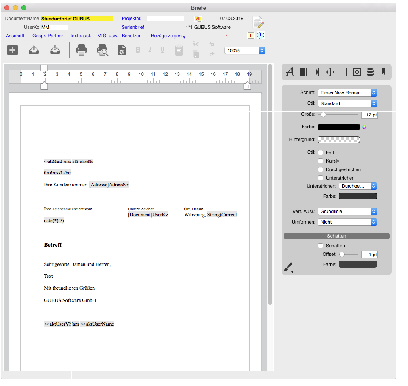Enable the shadow checkbox under Schatten

321,246
